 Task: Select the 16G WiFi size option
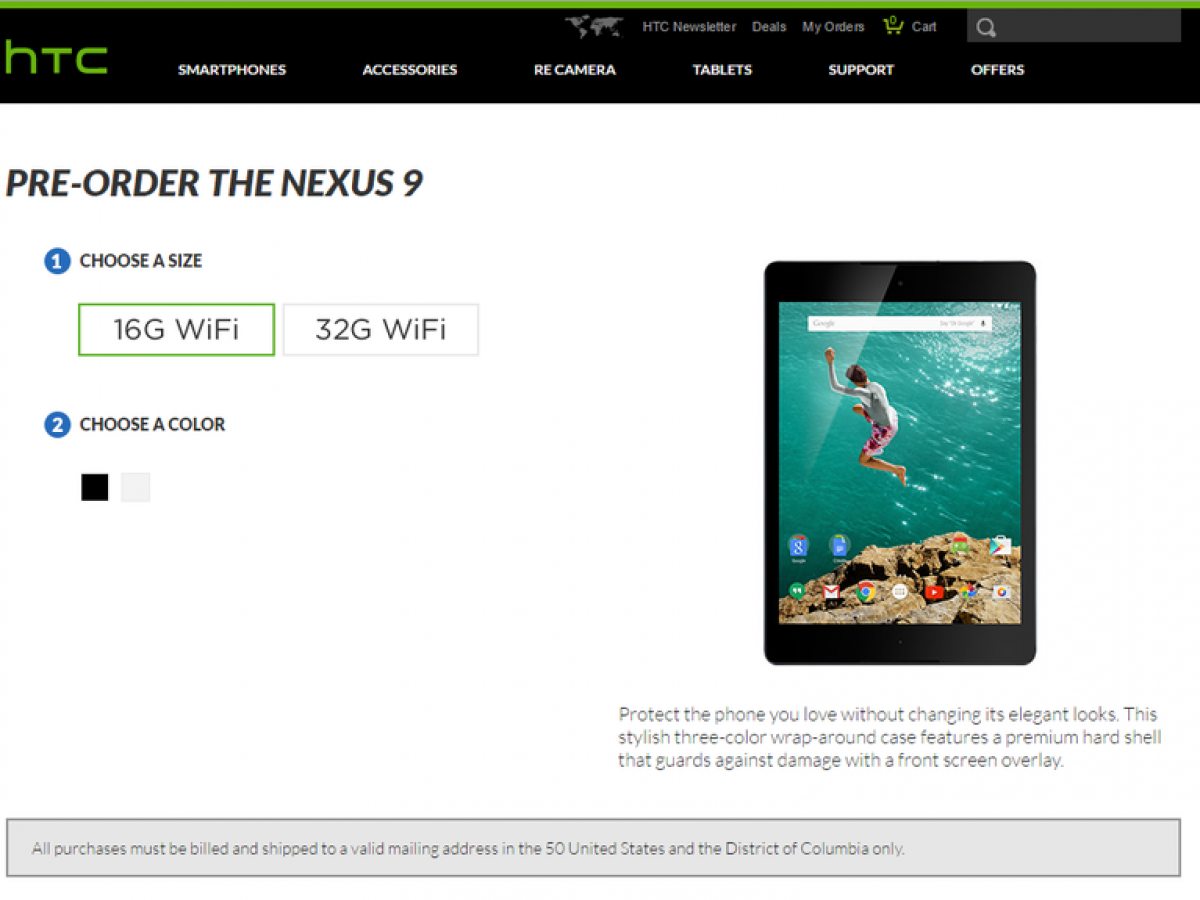[176, 330]
